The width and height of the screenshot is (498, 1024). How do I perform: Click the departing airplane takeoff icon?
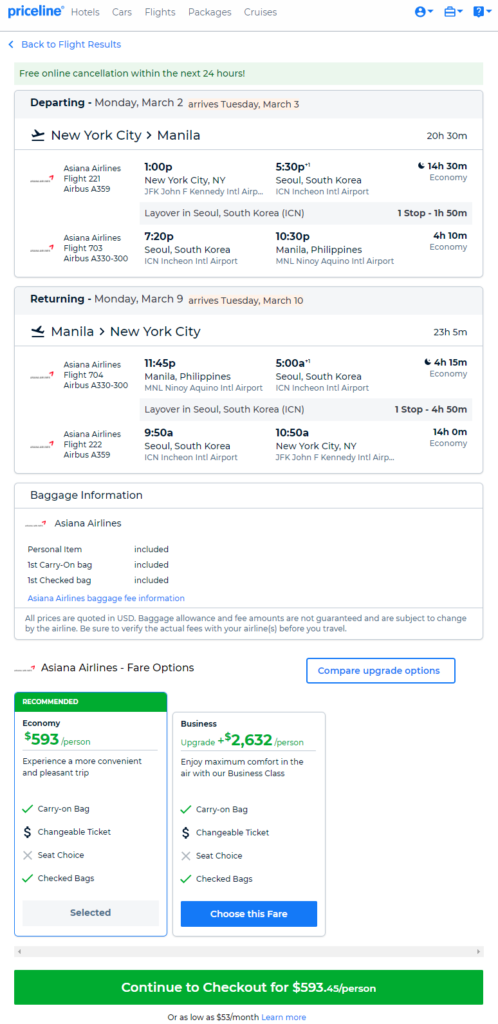[38, 136]
